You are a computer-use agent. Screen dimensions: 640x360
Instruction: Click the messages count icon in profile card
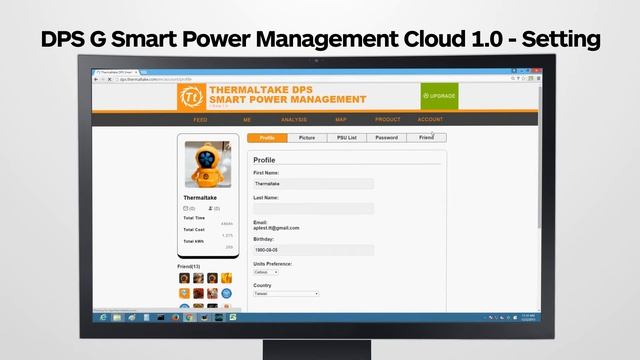(186, 208)
